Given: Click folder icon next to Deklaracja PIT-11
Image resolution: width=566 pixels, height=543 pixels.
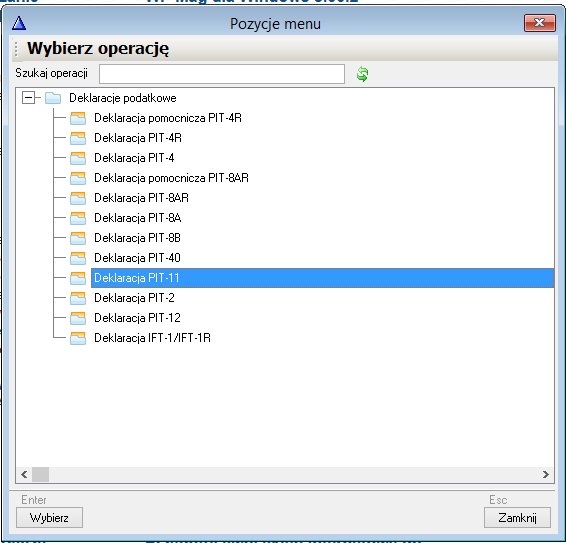Looking at the screenshot, I should [78, 278].
